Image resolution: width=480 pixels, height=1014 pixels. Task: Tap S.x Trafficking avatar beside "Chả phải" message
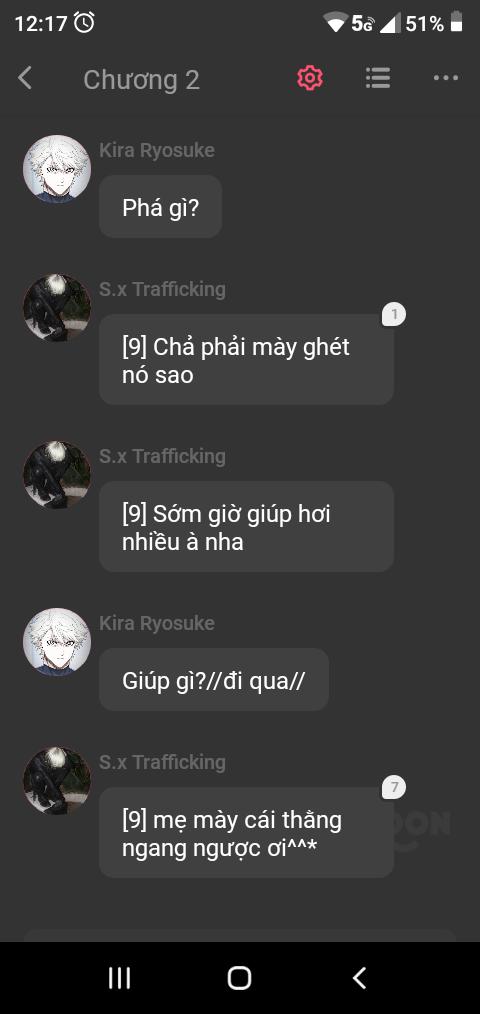coord(57,308)
